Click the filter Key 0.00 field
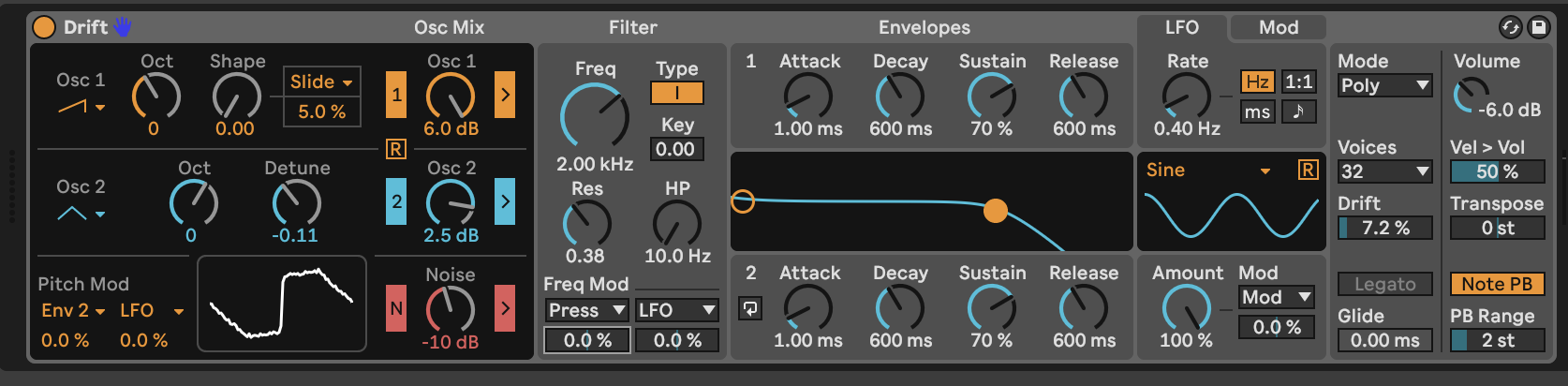 [677, 149]
